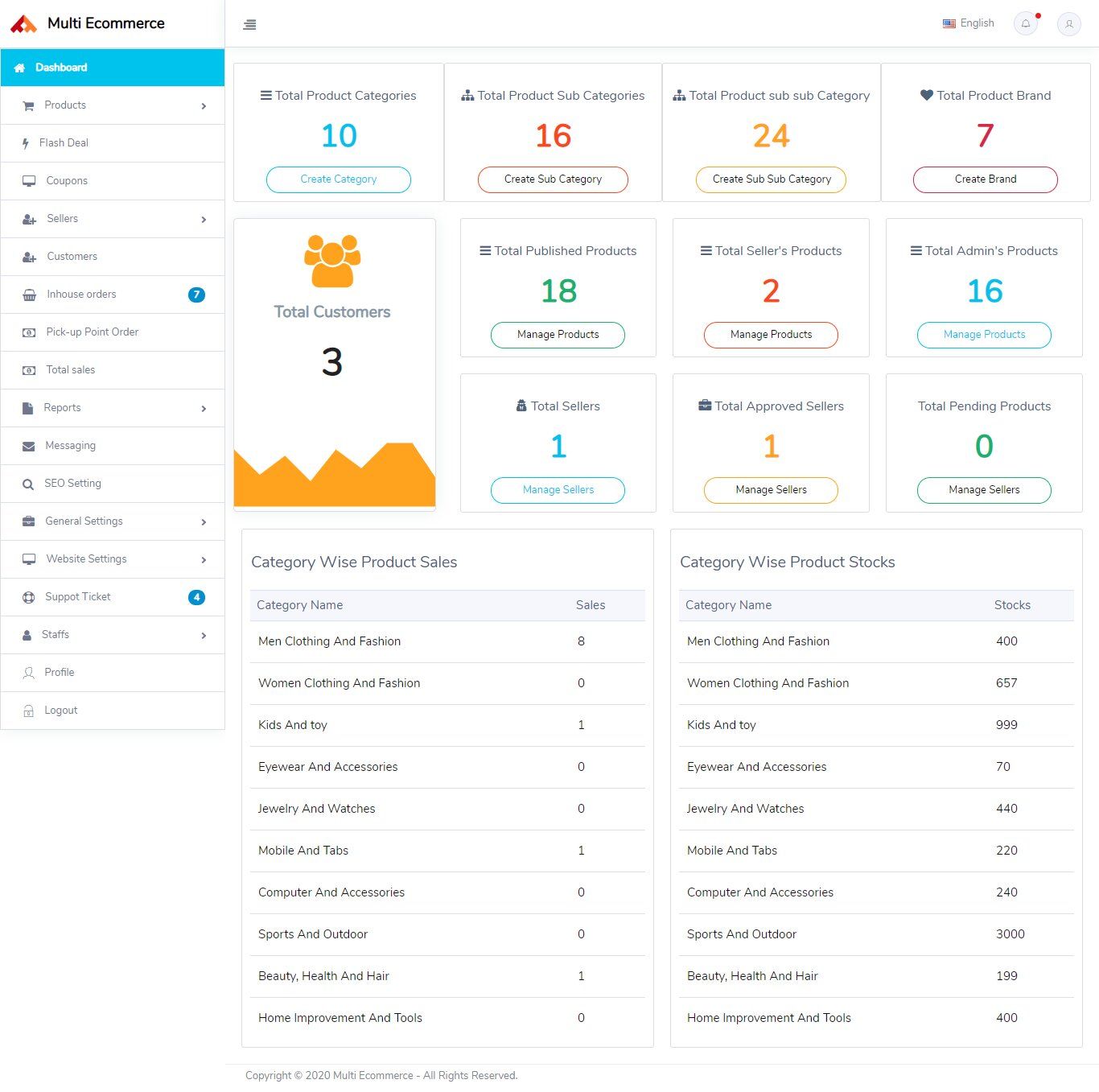Screen dimensions: 1099x1092
Task: Click Mobile And Tabs row in Sales table
Action: [447, 851]
